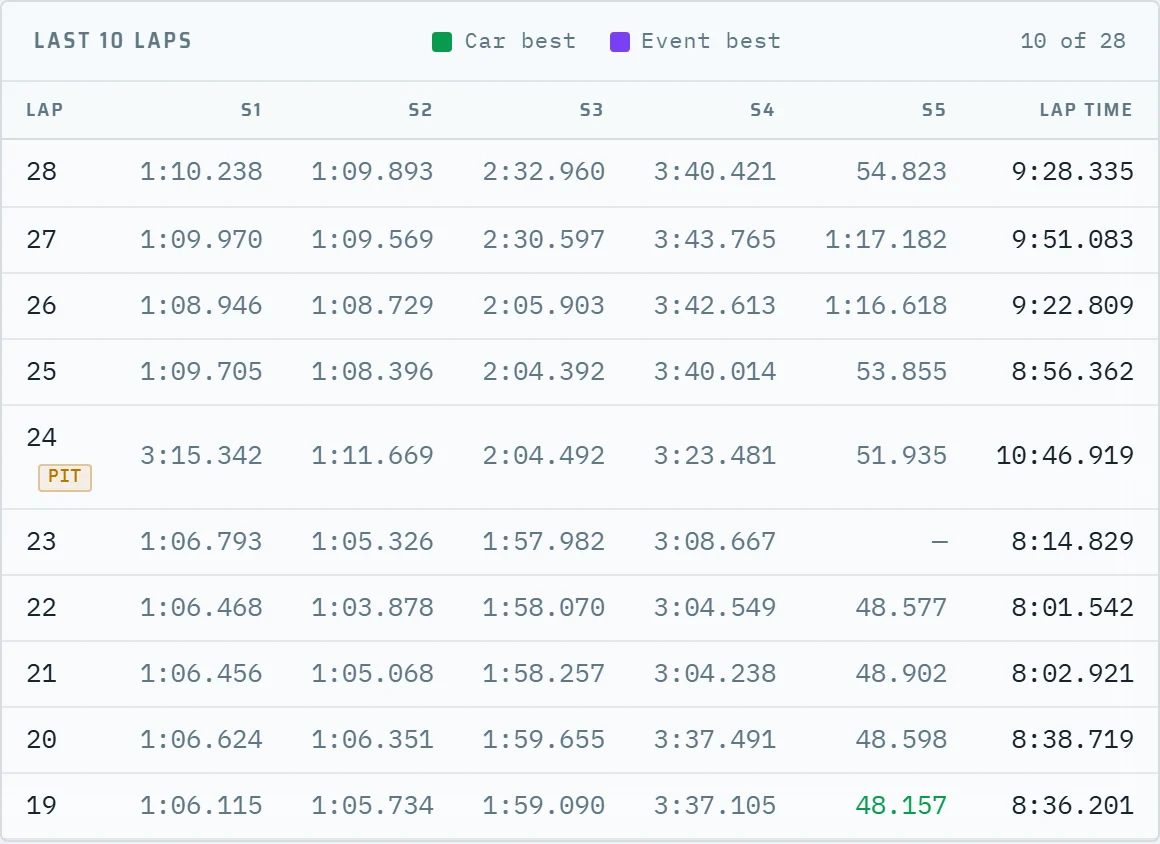The image size is (1160, 844).
Task: Click S2 value 1:03.878
Action: [372, 608]
